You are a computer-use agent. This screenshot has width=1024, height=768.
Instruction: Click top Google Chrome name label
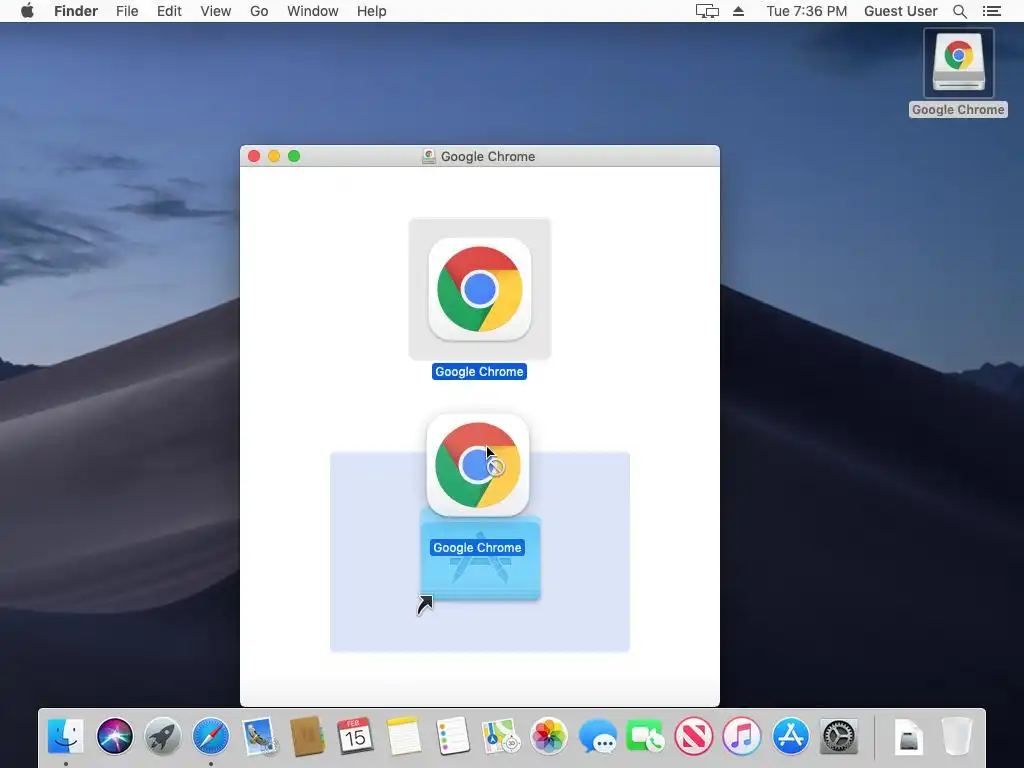point(479,372)
